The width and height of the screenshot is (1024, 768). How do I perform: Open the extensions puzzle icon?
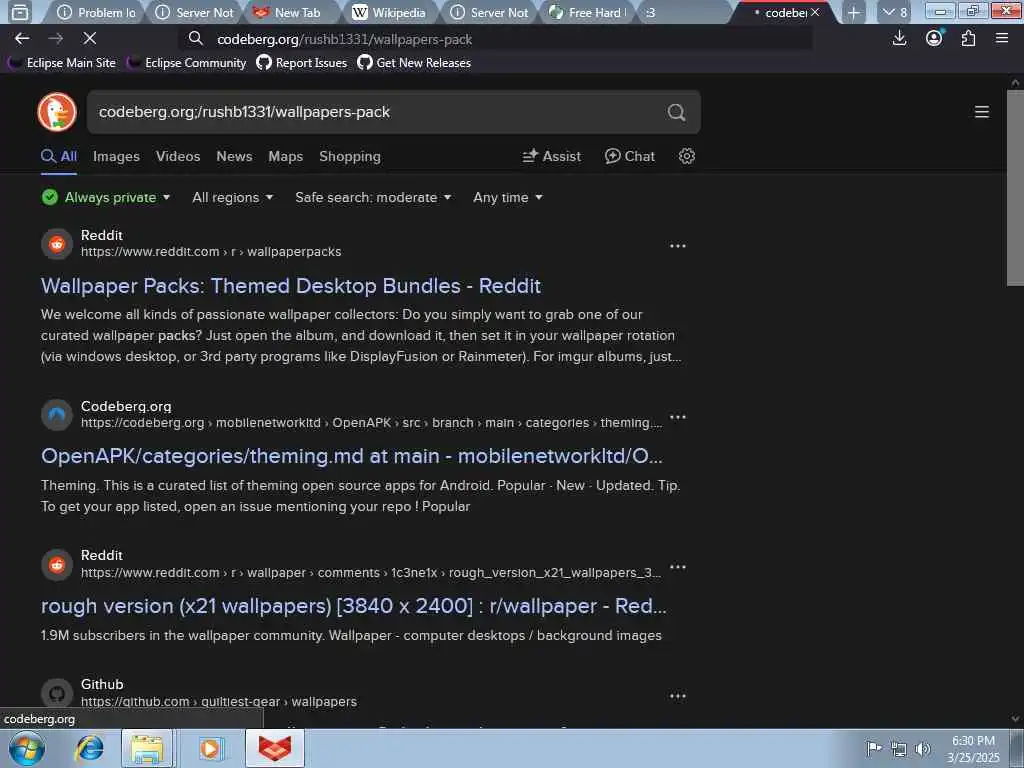pyautogui.click(x=968, y=39)
